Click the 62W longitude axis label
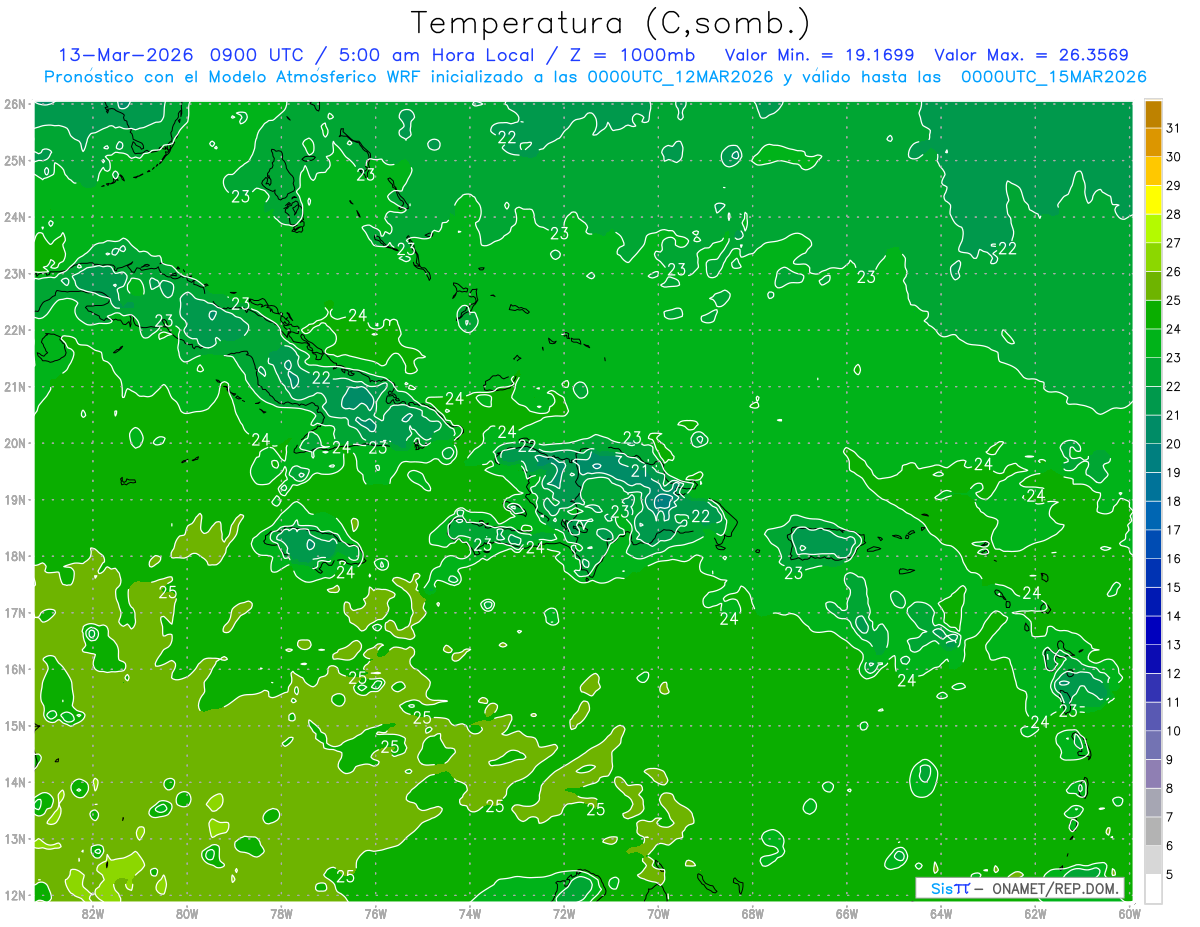This screenshot has height=927, width=1200. (1035, 913)
